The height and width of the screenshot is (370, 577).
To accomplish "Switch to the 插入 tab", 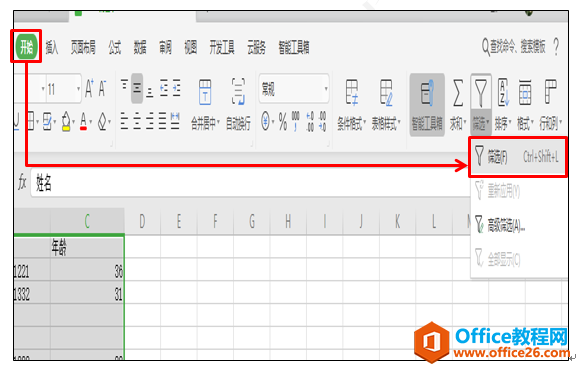I will point(52,47).
